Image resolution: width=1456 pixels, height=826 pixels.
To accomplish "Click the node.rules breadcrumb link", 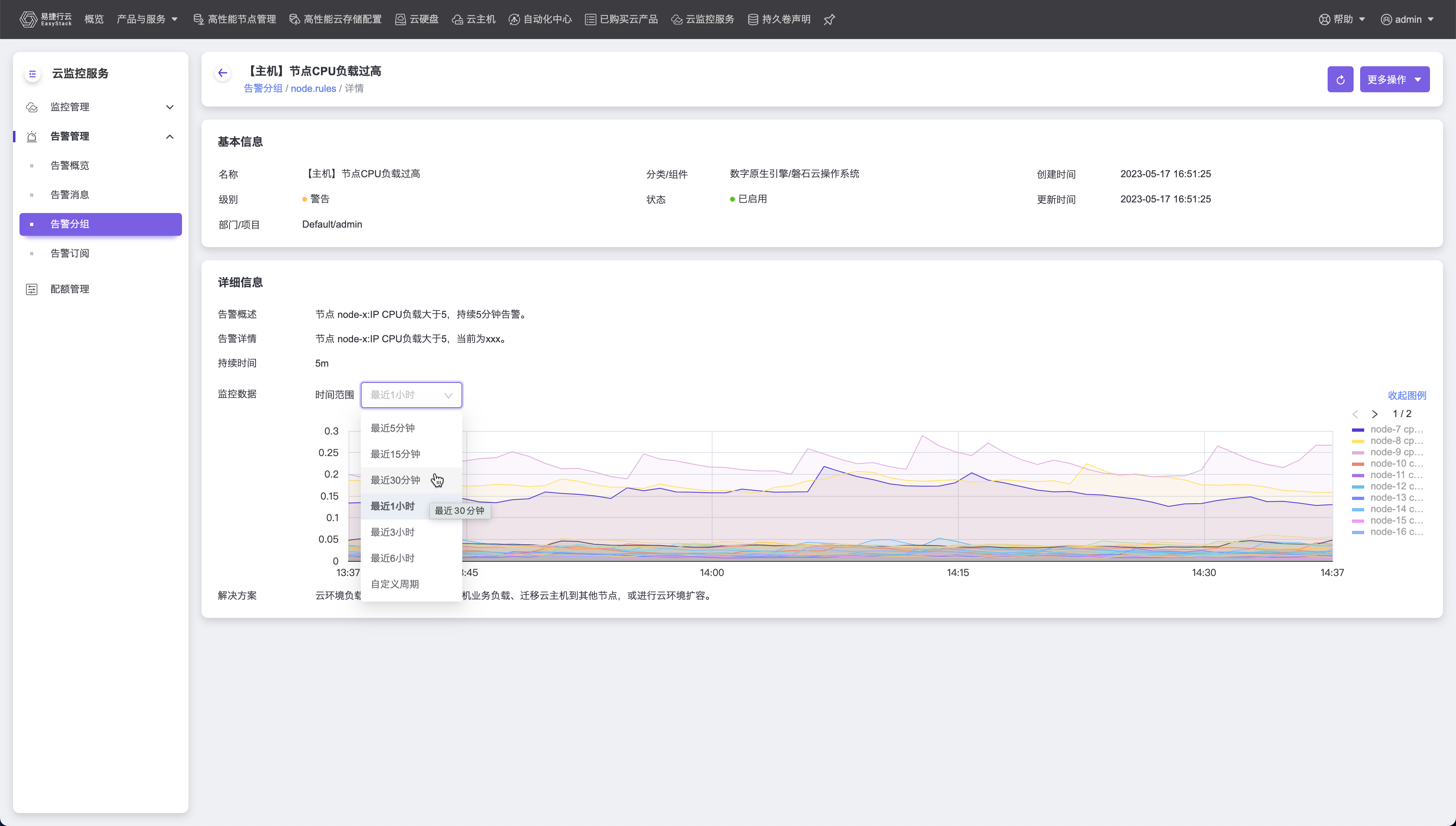I will click(313, 89).
